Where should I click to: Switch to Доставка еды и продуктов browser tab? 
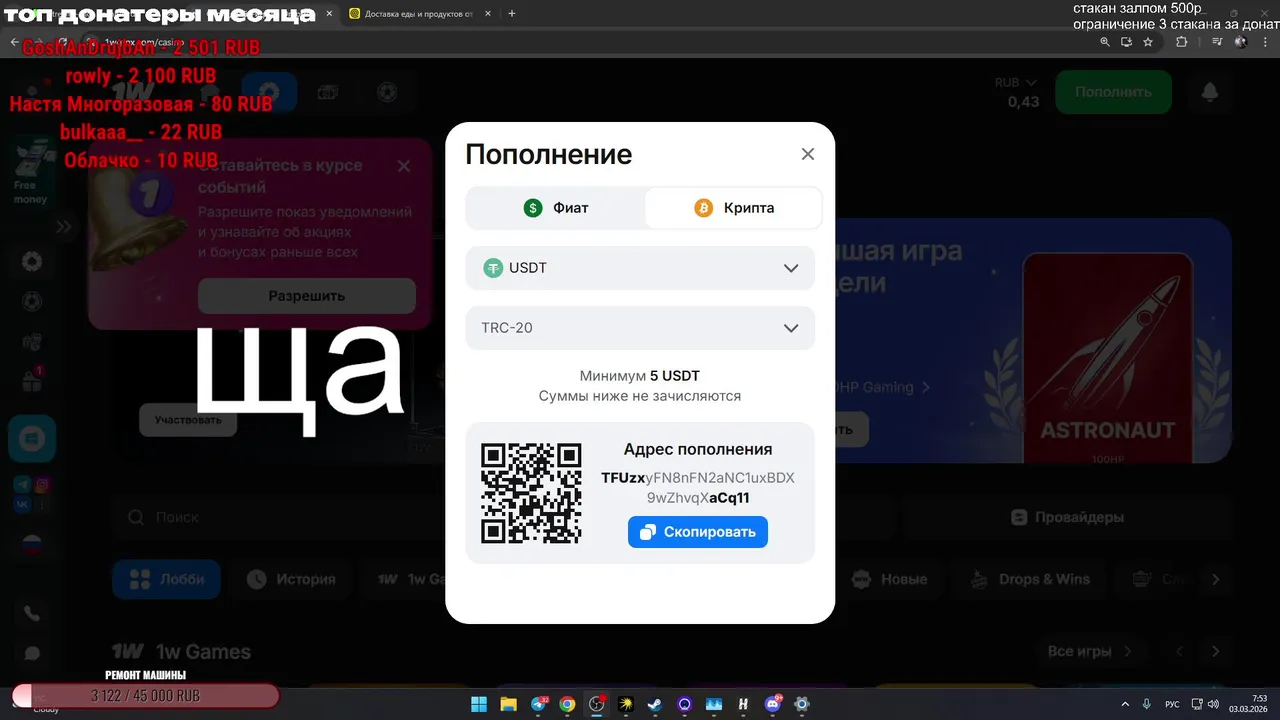(x=418, y=14)
